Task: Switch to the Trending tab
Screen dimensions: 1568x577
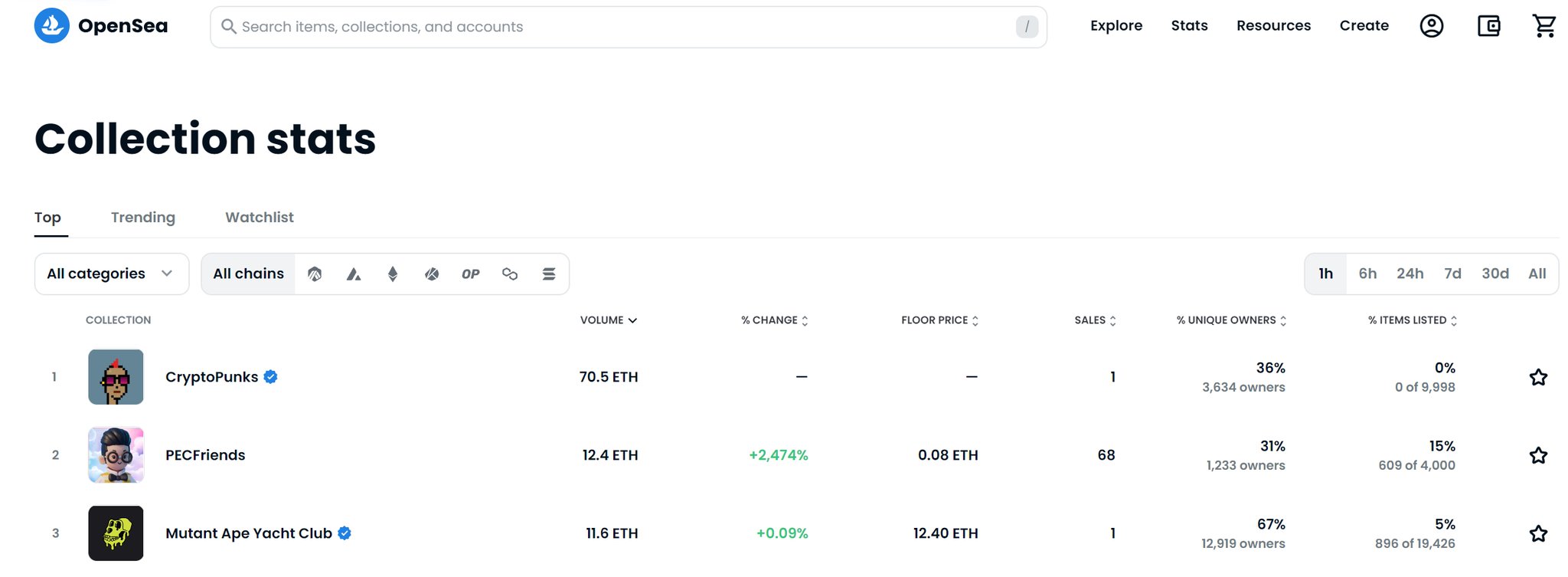Action: click(143, 218)
